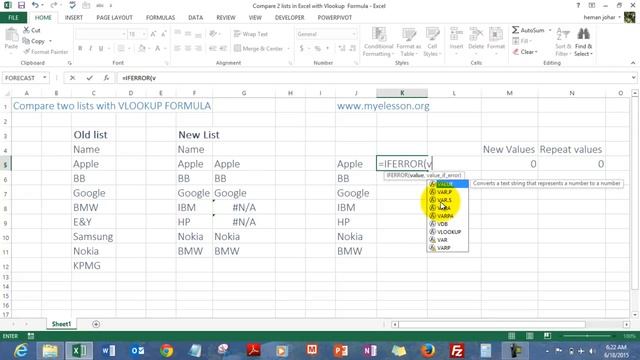The image size is (640, 360).
Task: Toggle Wrap Text
Action: 251,34
